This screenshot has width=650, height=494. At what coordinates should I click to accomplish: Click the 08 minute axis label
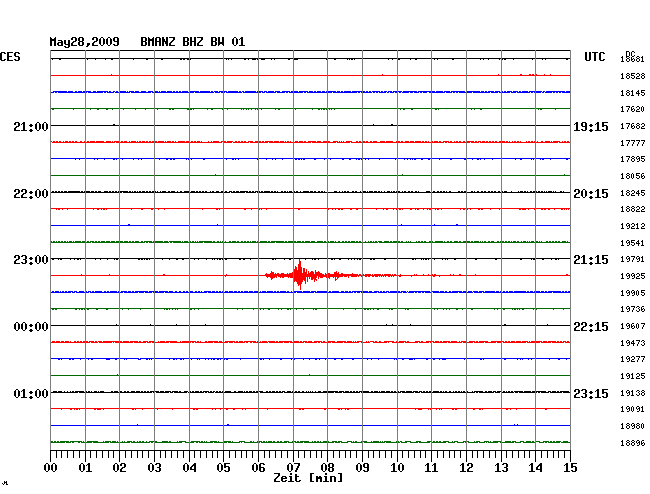pos(327,468)
